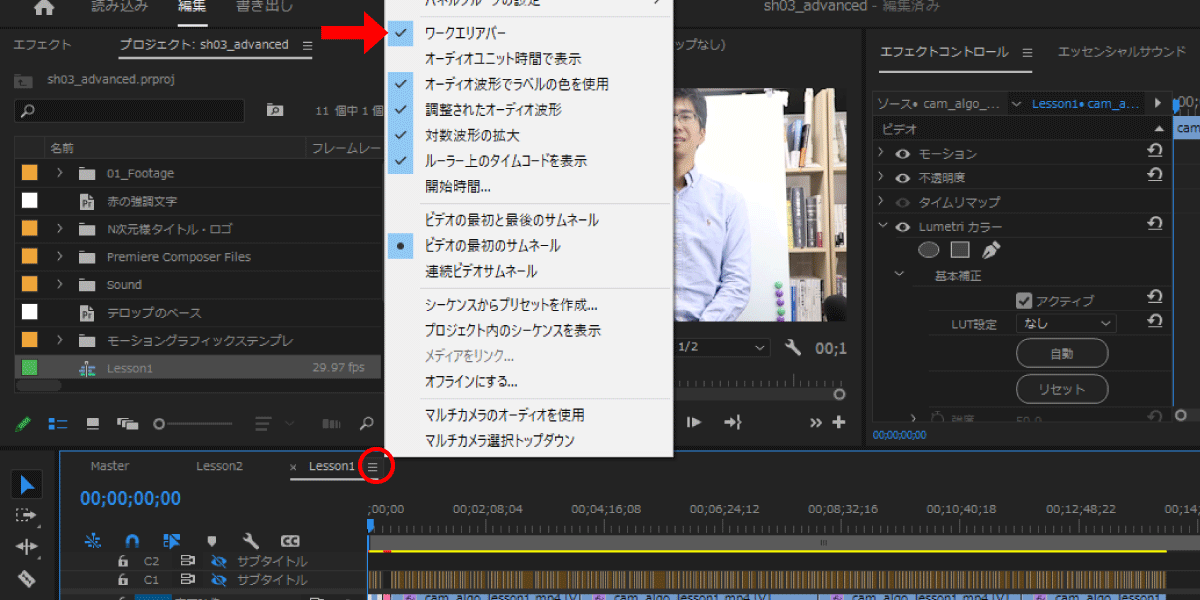This screenshot has height=600, width=1200.
Task: Expand the 01_Footage folder
Action: (x=60, y=173)
